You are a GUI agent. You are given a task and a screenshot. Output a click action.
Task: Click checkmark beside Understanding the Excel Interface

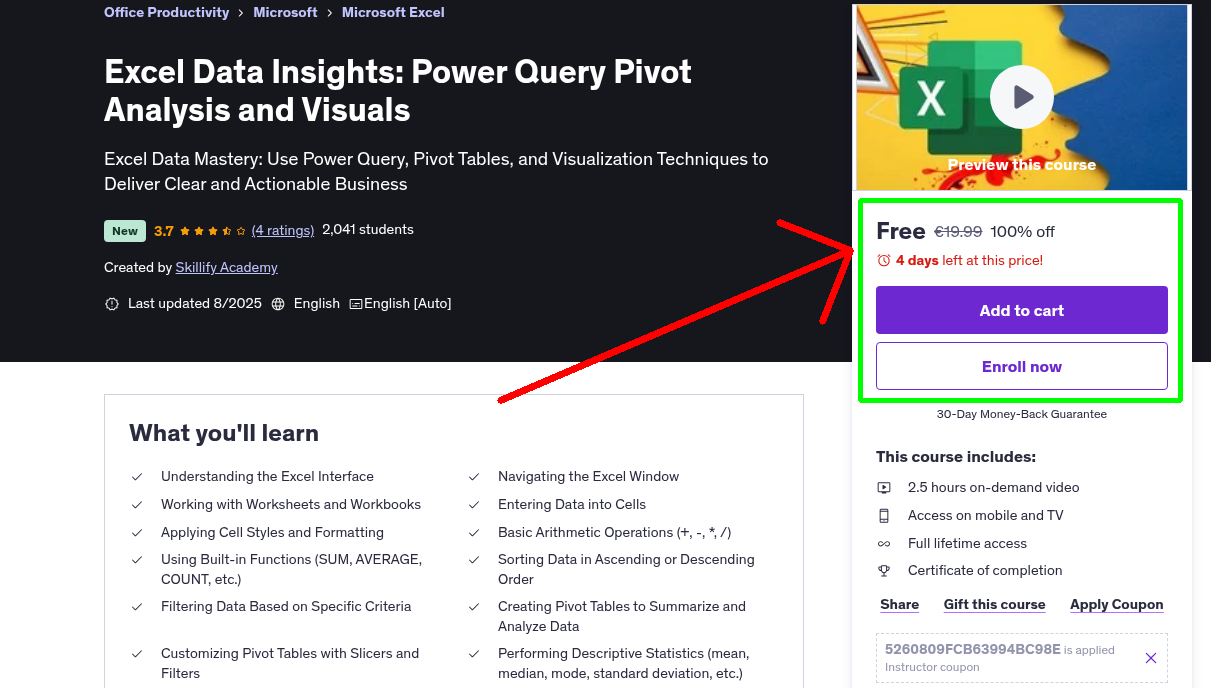click(x=137, y=477)
